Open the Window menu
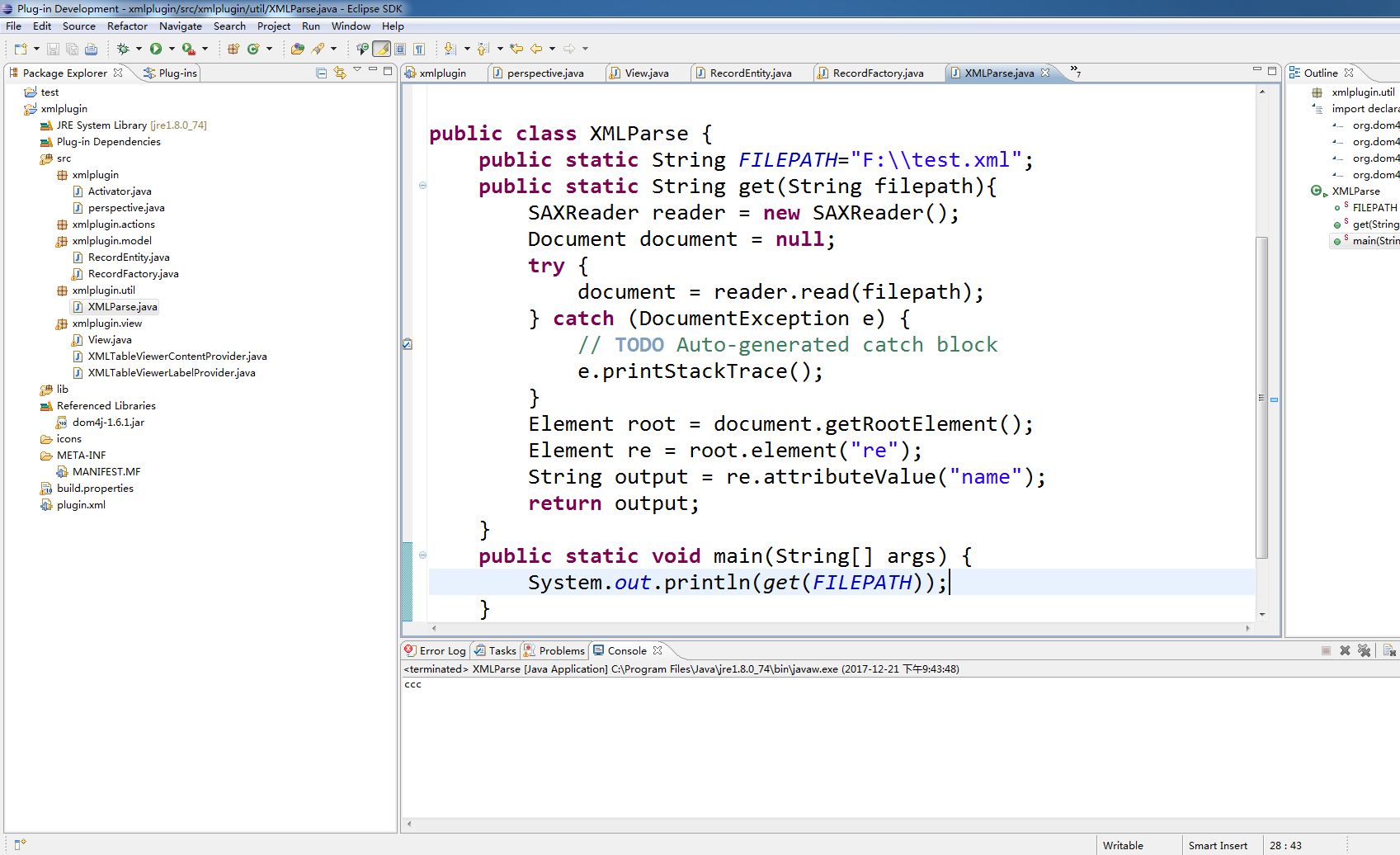Screen dimensions: 1400x855 tap(351, 26)
